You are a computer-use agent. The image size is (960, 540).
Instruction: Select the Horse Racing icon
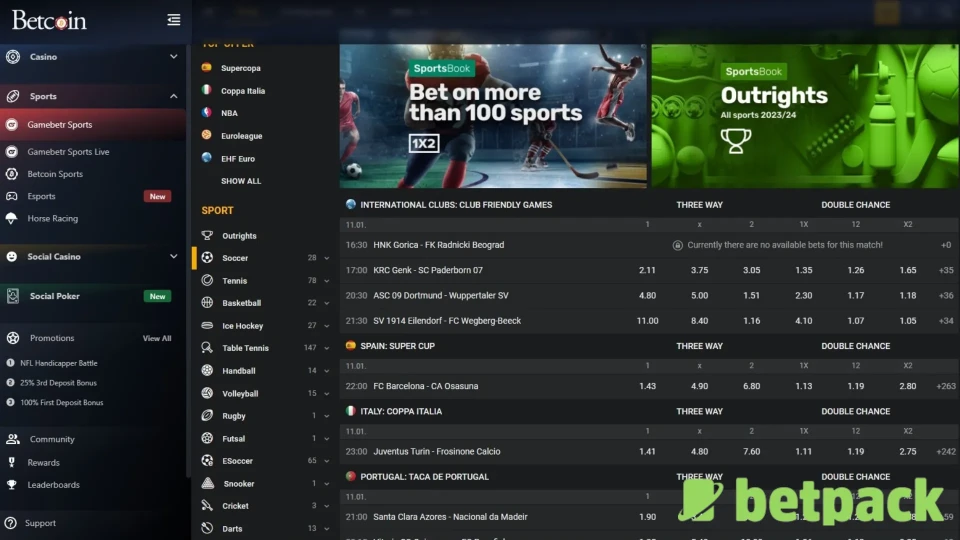pos(12,219)
